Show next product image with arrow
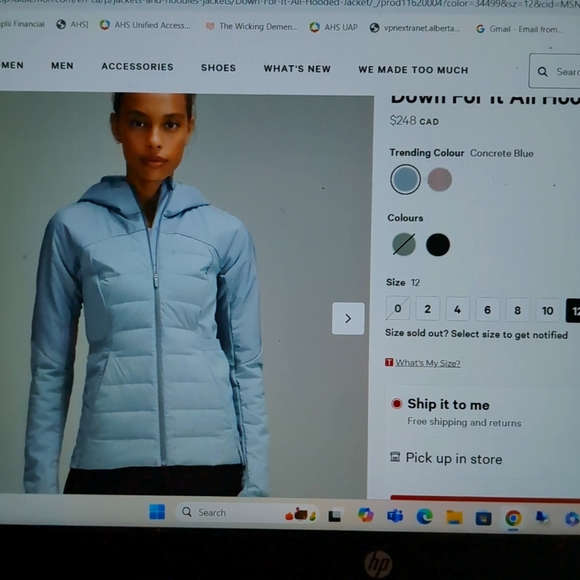This screenshot has height=580, width=580. point(348,318)
